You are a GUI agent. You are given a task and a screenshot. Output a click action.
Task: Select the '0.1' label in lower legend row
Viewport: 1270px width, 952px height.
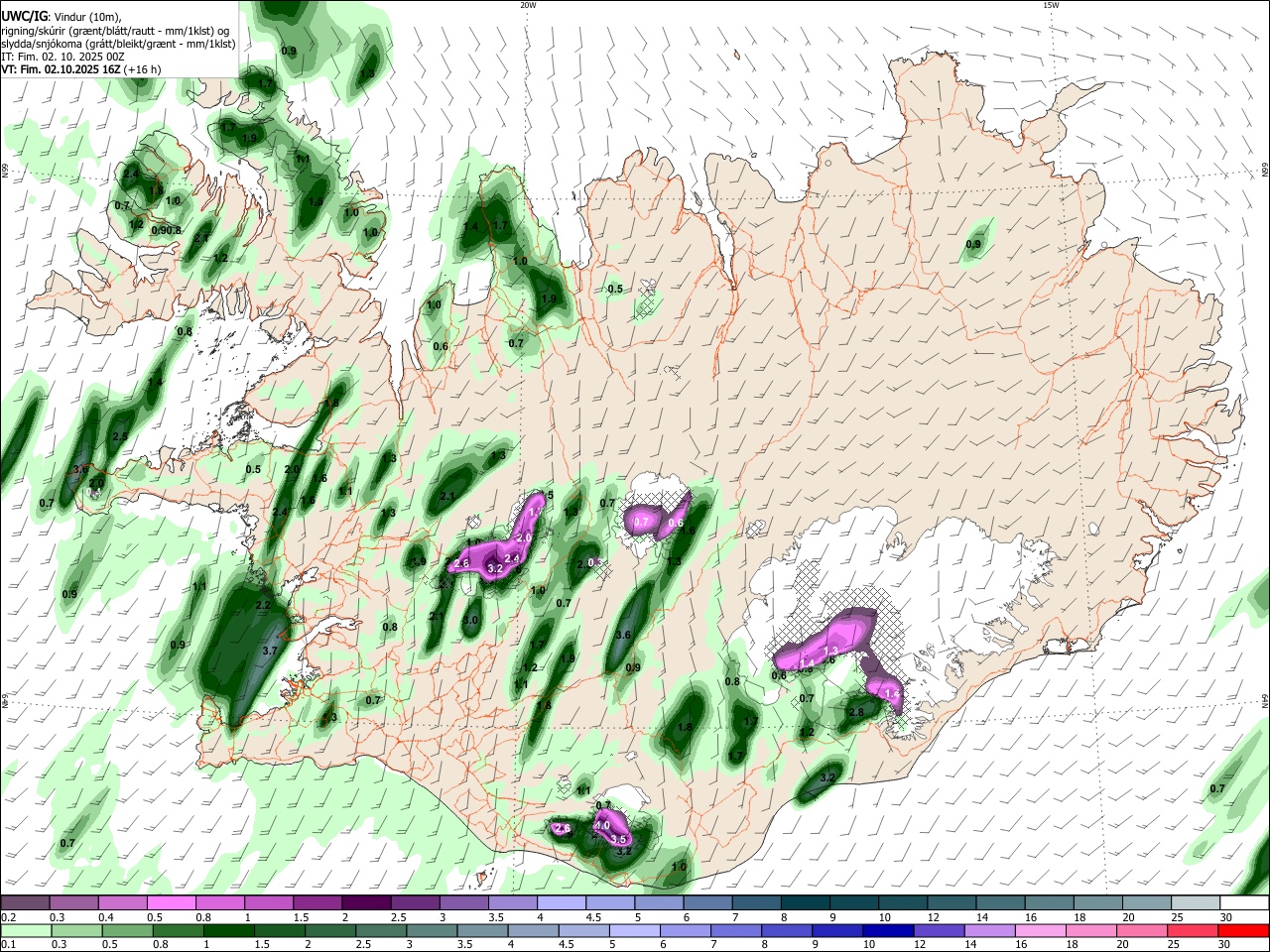click(x=8, y=945)
